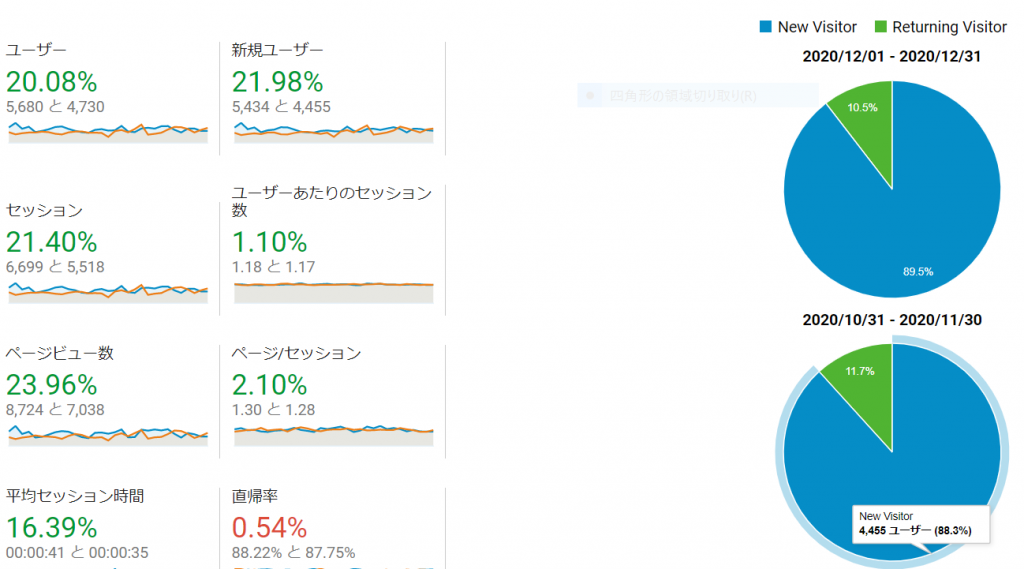Click the ページ/セッション 2.10% metric
Viewport: 1024px width, 569px height.
[x=270, y=385]
